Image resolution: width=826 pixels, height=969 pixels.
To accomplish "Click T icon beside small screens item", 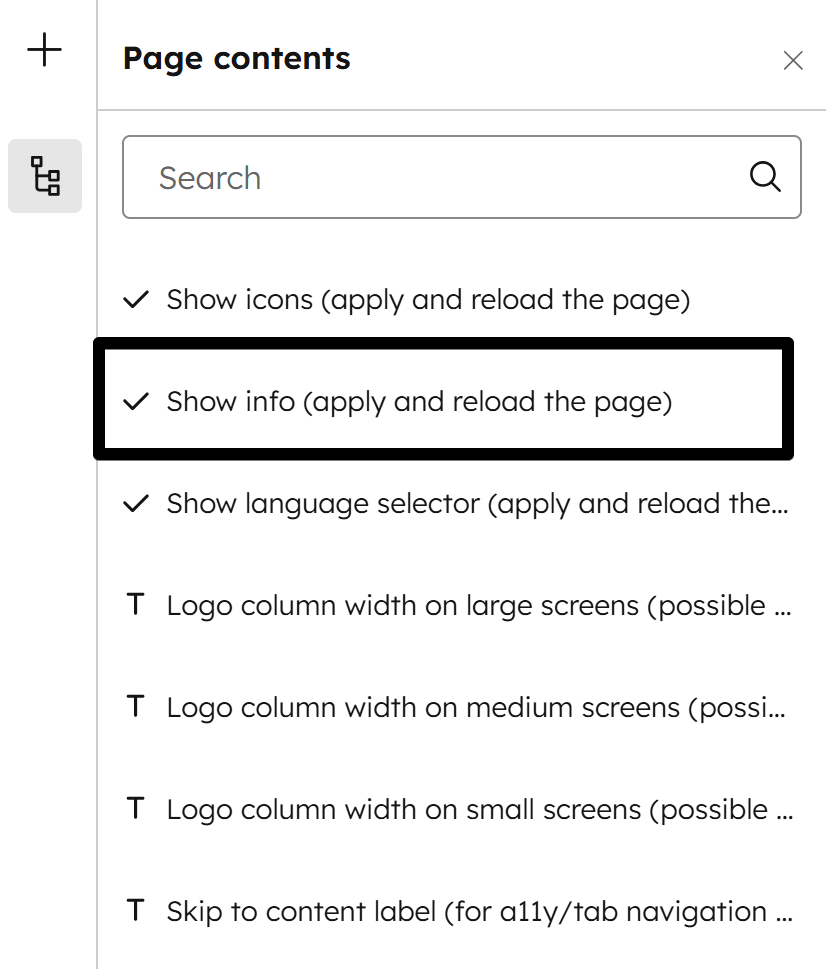I will [135, 808].
